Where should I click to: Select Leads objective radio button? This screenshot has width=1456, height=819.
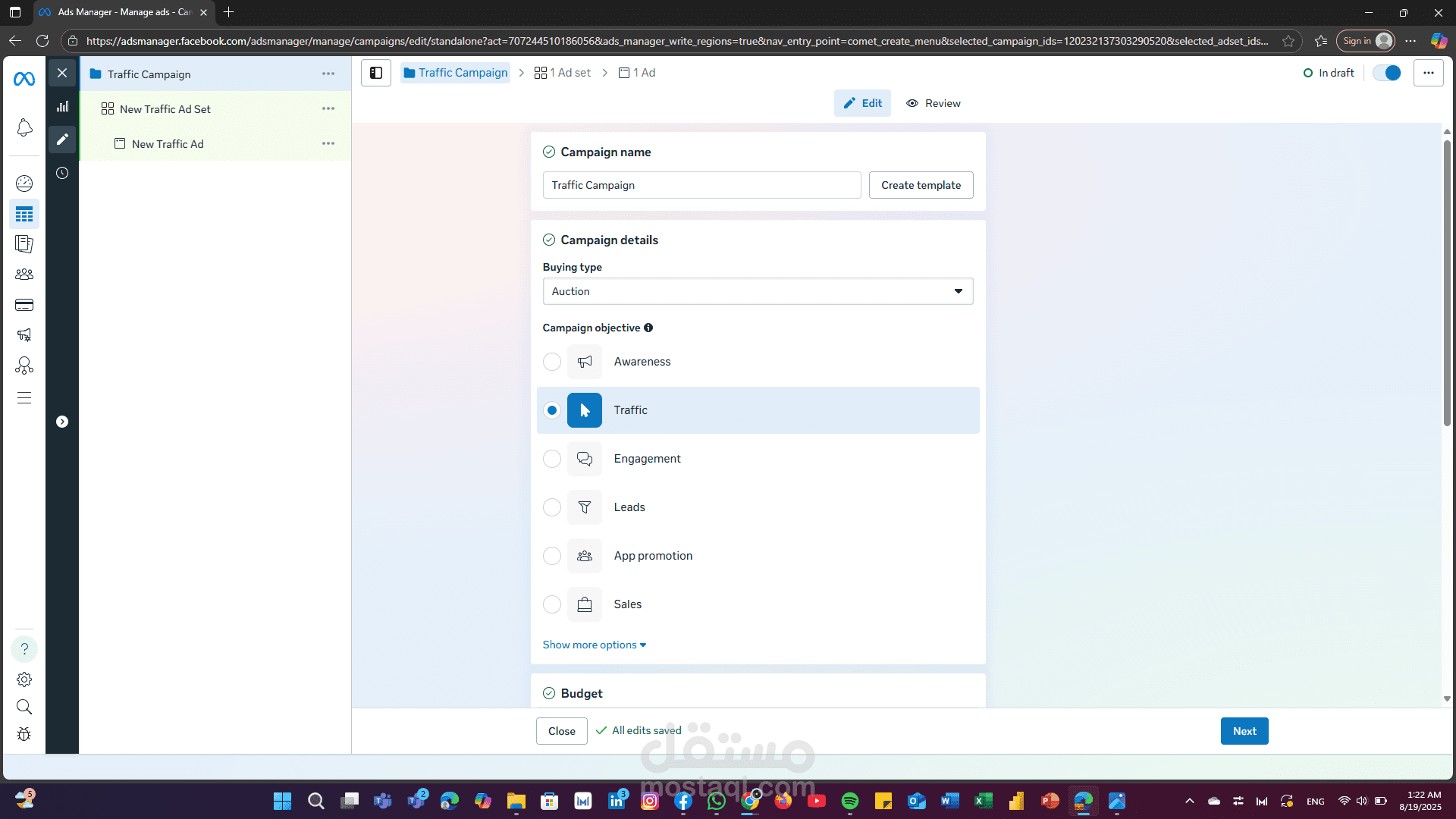(x=552, y=507)
